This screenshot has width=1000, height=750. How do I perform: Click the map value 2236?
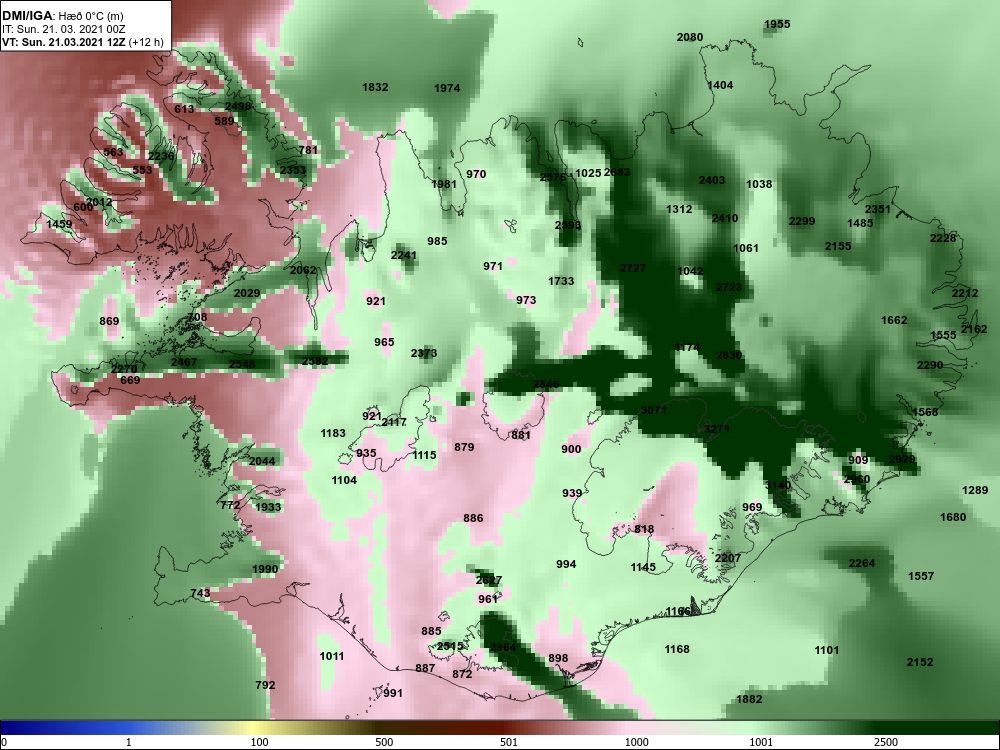[161, 156]
